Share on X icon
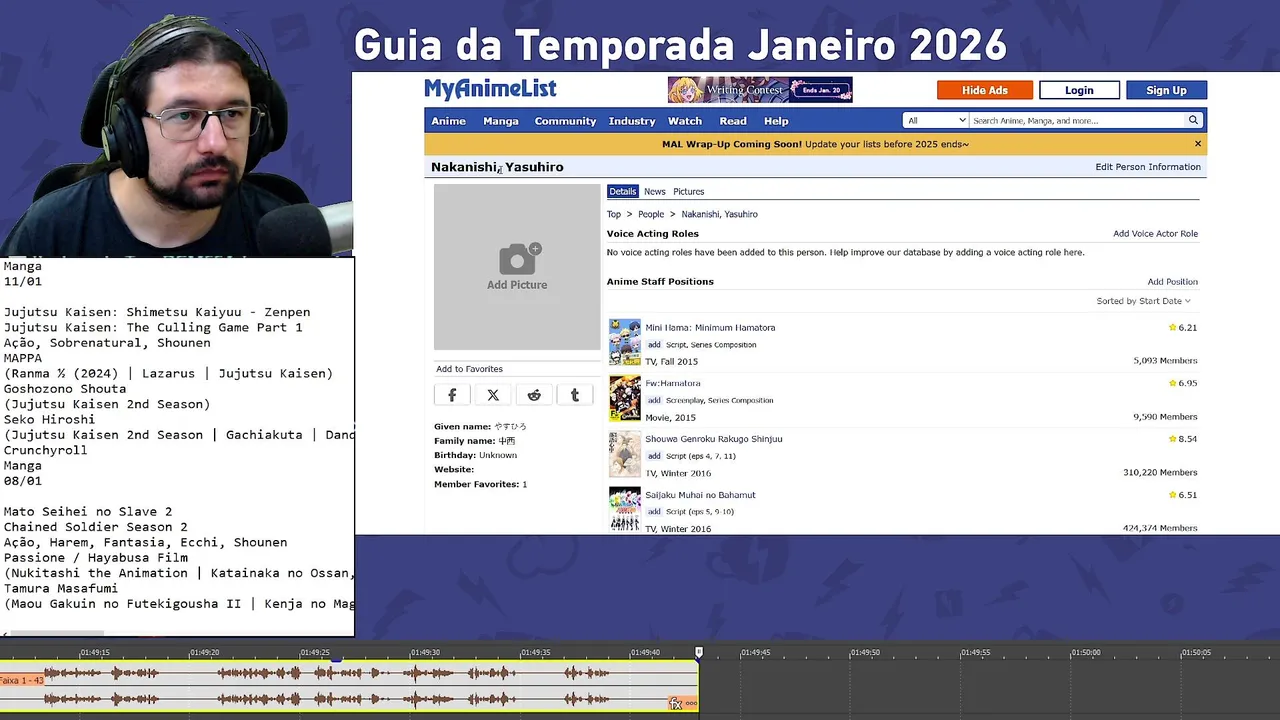This screenshot has height=720, width=1280. coord(493,395)
